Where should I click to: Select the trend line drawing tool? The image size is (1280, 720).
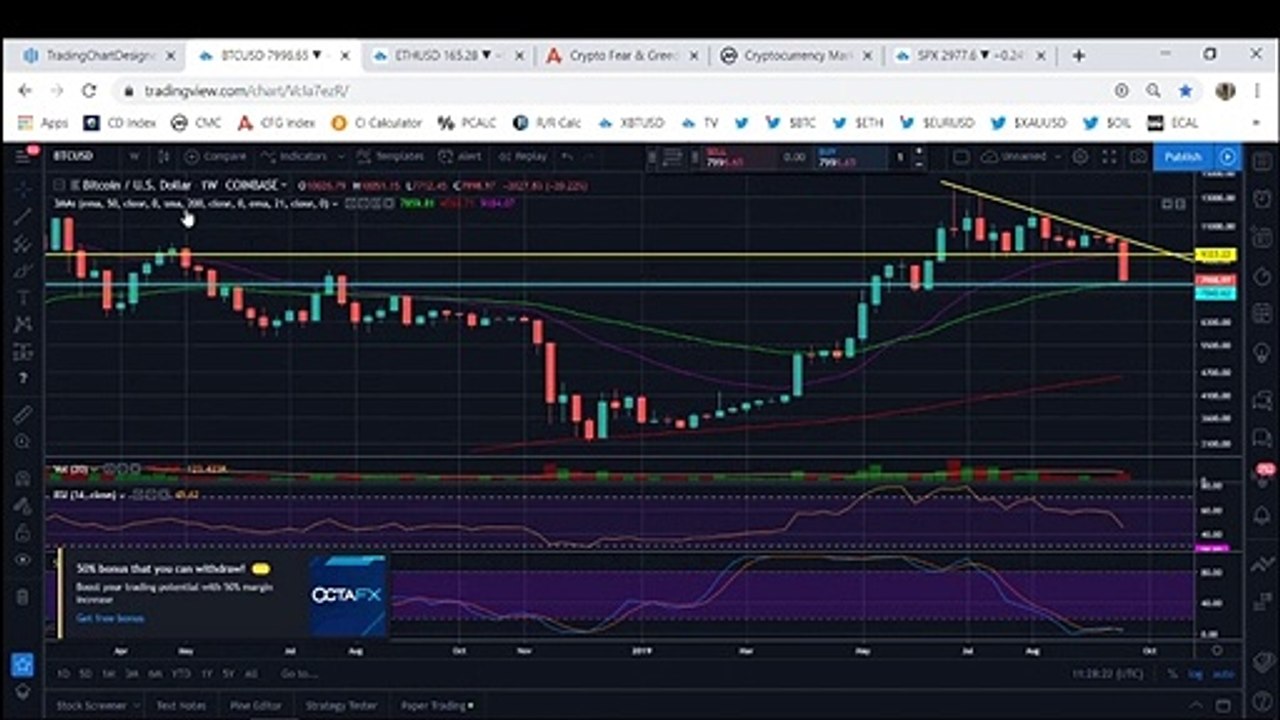[23, 216]
